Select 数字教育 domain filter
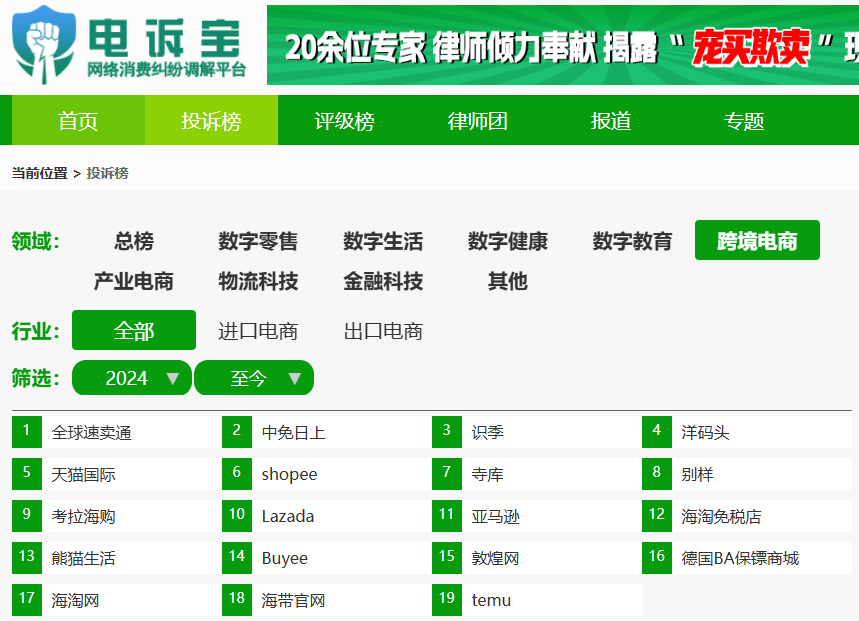Image resolution: width=859 pixels, height=621 pixels. click(633, 241)
